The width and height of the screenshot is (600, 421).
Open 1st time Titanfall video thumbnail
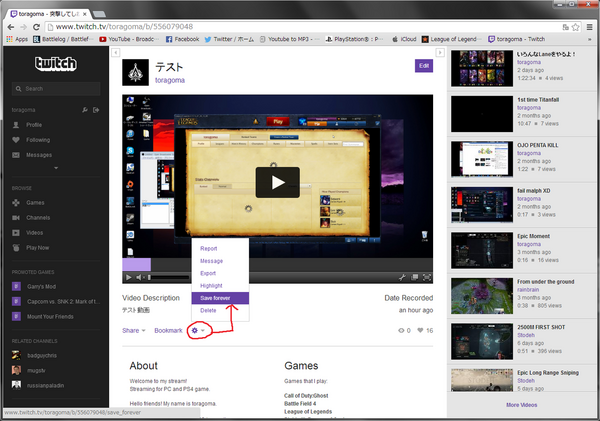click(x=482, y=114)
